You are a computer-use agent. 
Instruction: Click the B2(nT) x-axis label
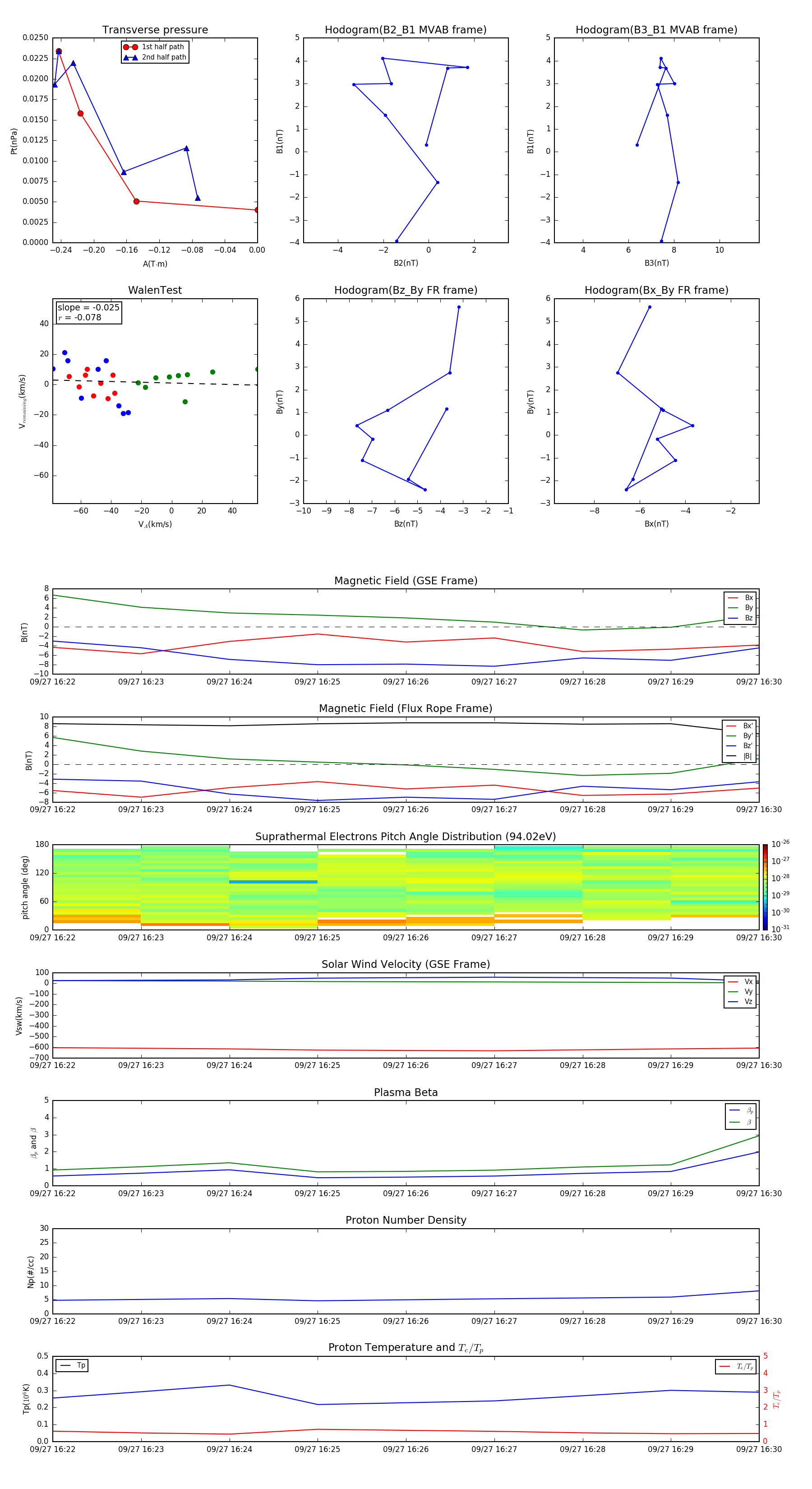tap(406, 263)
